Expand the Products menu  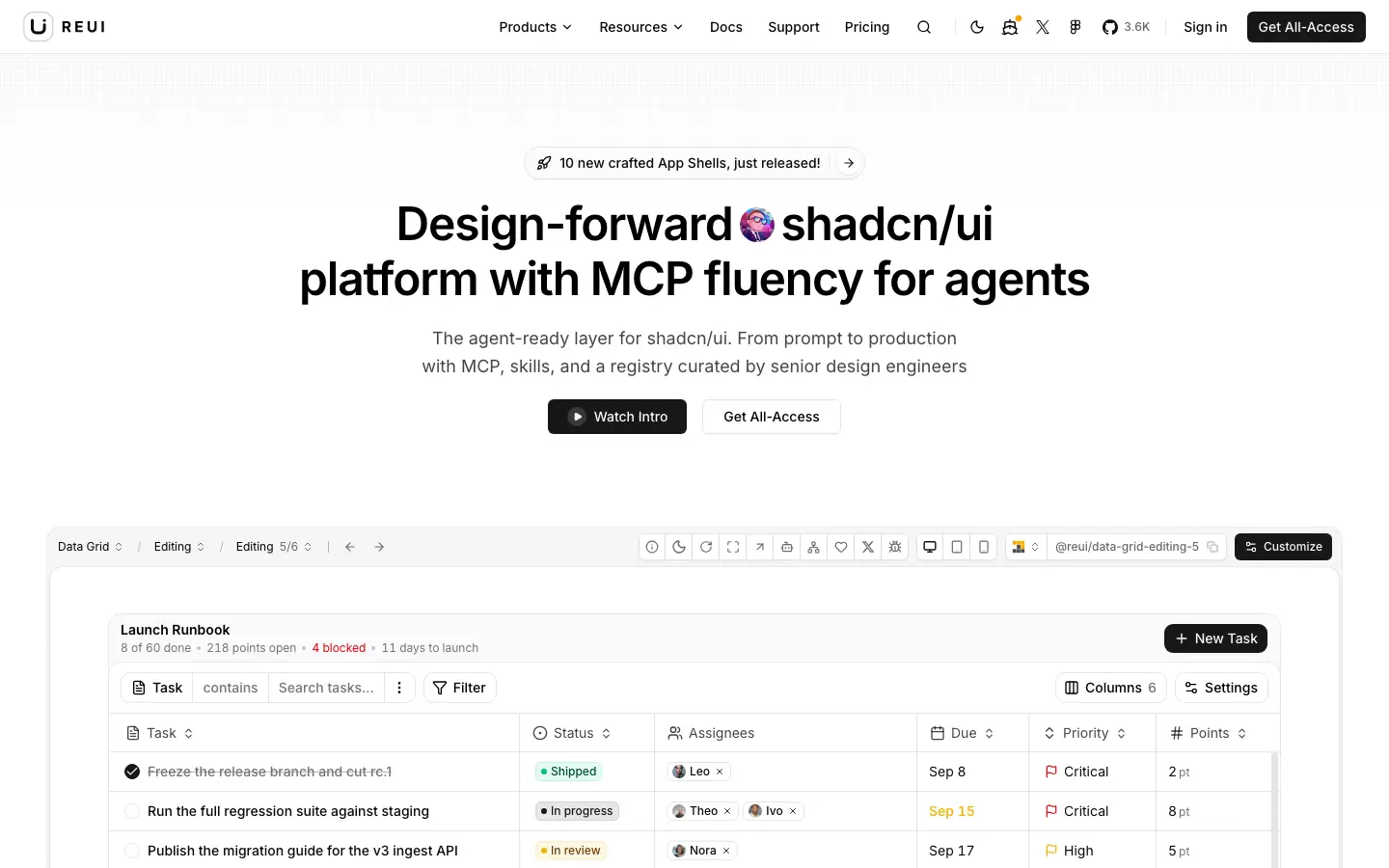pos(535,27)
